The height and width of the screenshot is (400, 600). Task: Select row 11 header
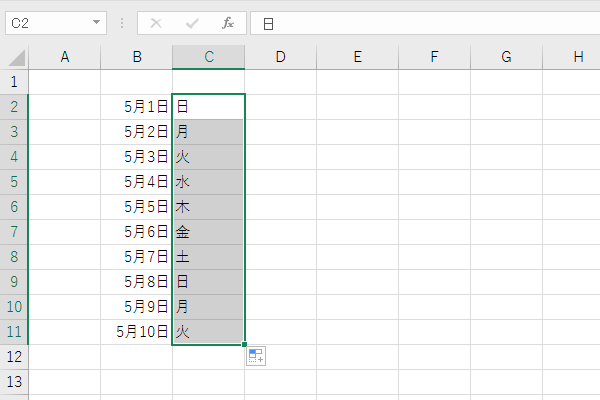tap(14, 332)
